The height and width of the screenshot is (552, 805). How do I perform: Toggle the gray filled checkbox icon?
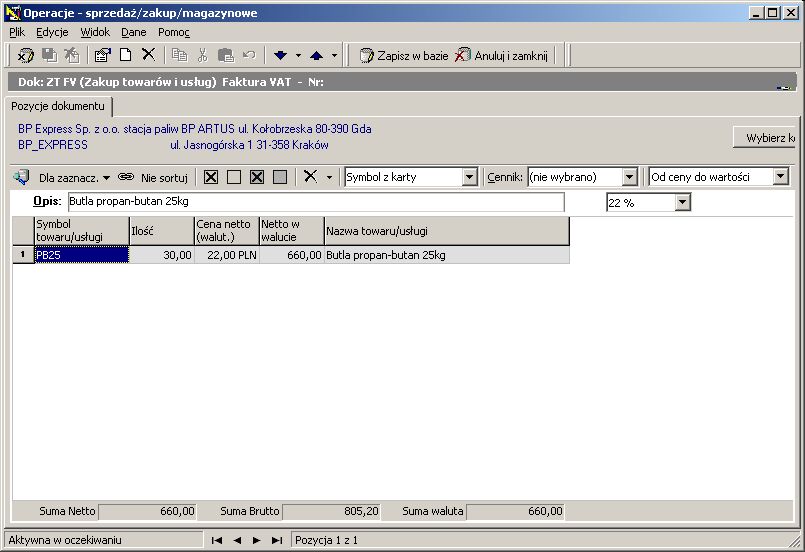pyautogui.click(x=280, y=177)
